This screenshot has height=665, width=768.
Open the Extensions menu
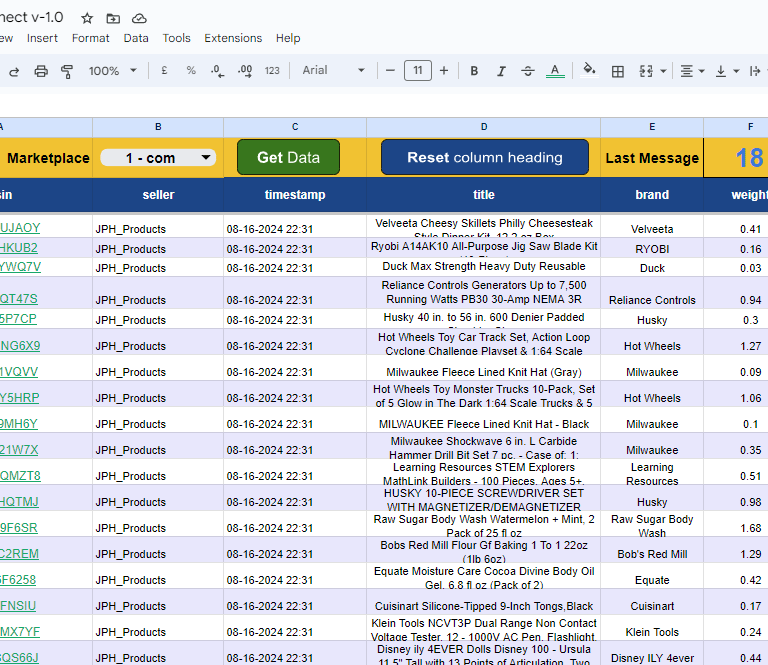pos(233,38)
